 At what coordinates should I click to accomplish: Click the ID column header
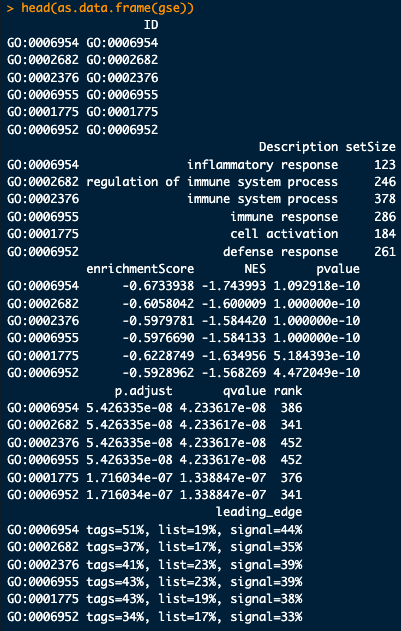[151, 25]
